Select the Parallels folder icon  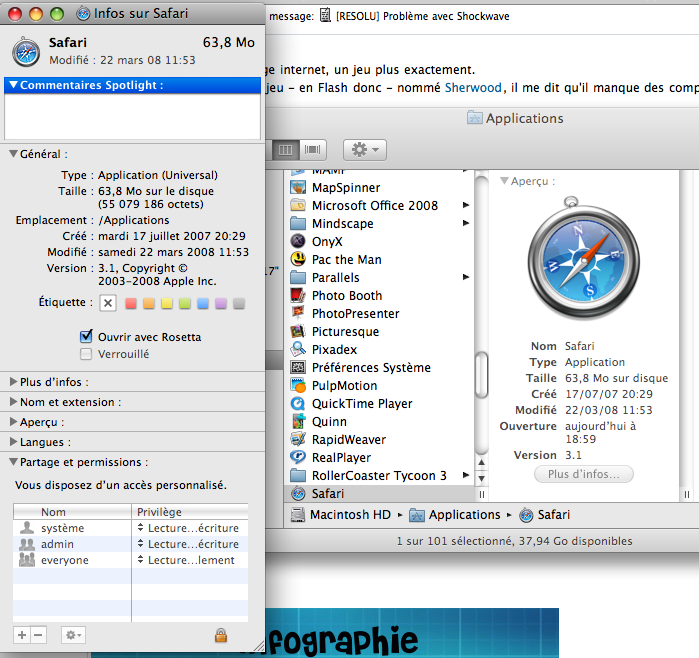tap(298, 277)
